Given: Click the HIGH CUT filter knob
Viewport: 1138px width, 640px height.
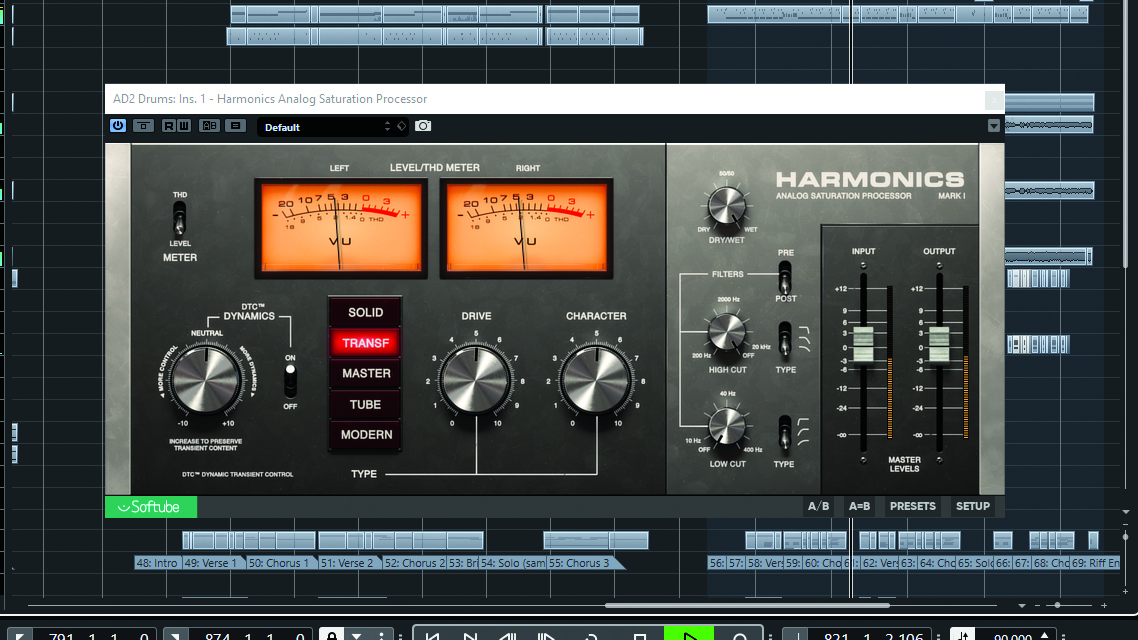Looking at the screenshot, I should point(726,332).
